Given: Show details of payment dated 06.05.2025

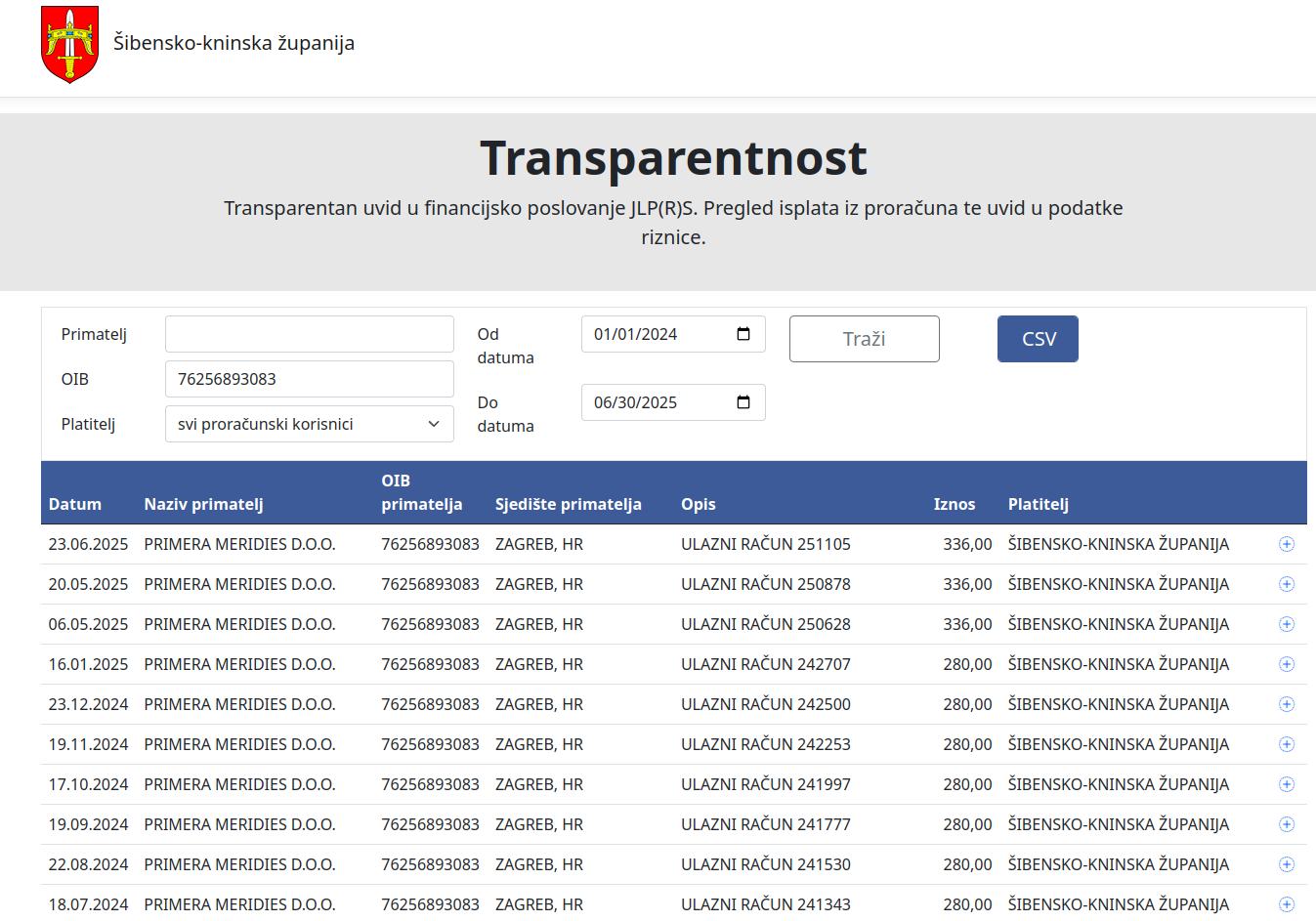Looking at the screenshot, I should (x=1286, y=624).
